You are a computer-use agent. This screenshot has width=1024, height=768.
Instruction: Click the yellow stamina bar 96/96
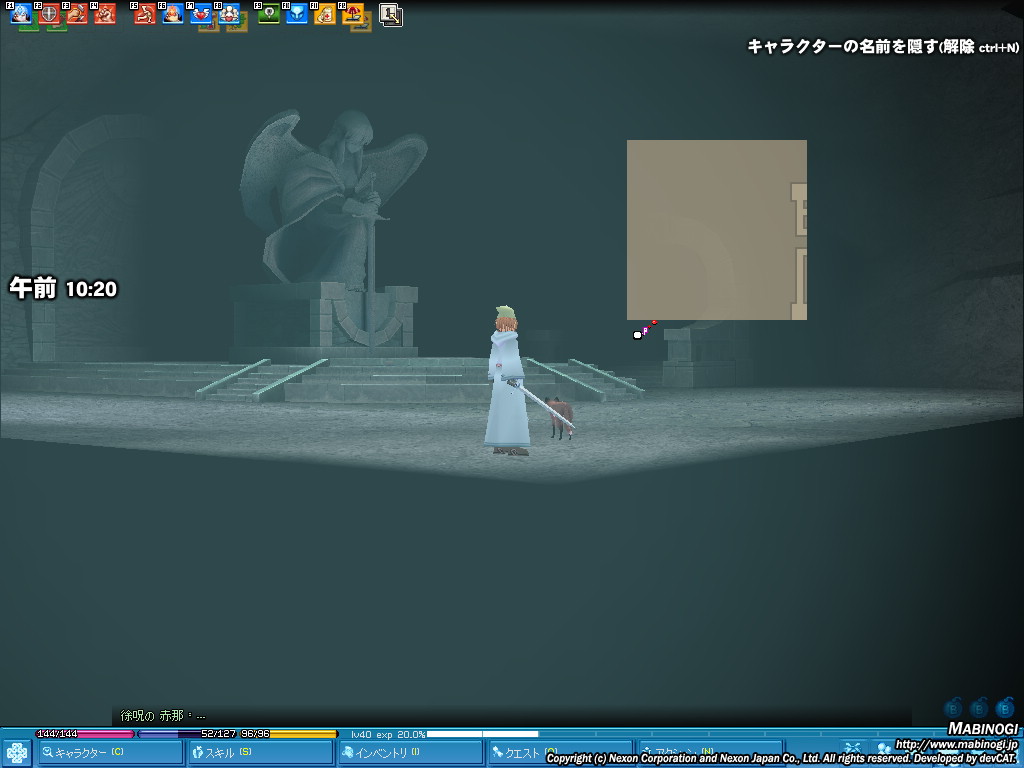pos(288,734)
